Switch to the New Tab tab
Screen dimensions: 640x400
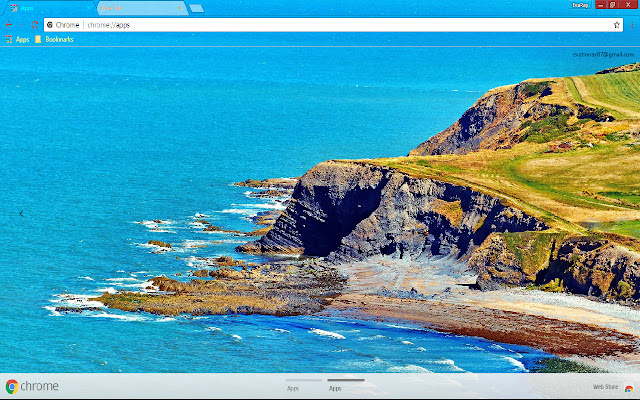(x=142, y=8)
